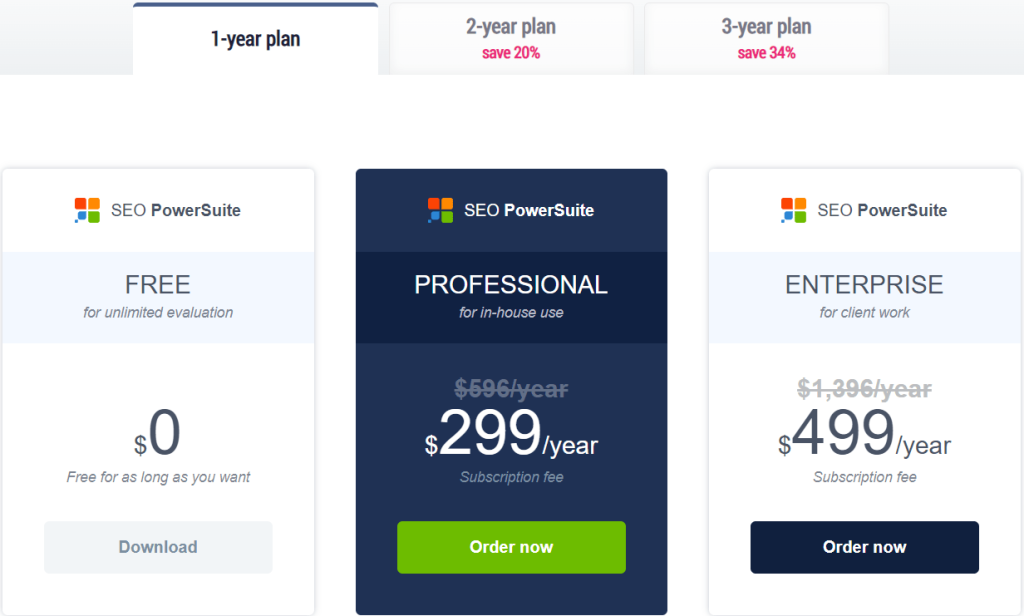This screenshot has height=616, width=1024.
Task: Click the 'save 34%' label
Action: click(767, 53)
